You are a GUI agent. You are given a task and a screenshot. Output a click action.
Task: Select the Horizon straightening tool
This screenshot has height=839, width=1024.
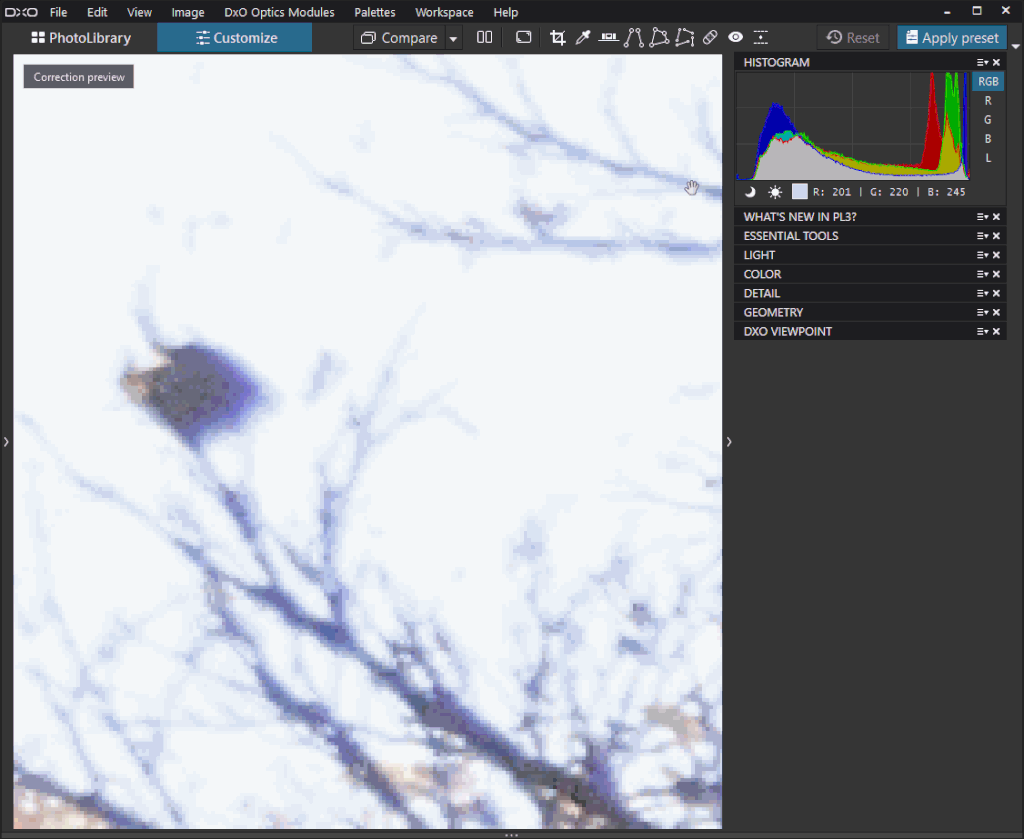tap(608, 37)
